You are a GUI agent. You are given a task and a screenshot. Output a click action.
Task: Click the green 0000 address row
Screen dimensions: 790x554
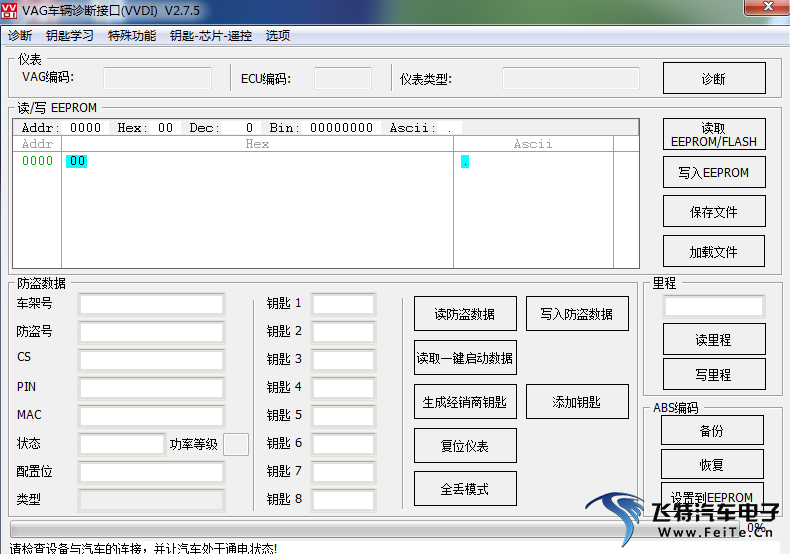click(x=37, y=161)
